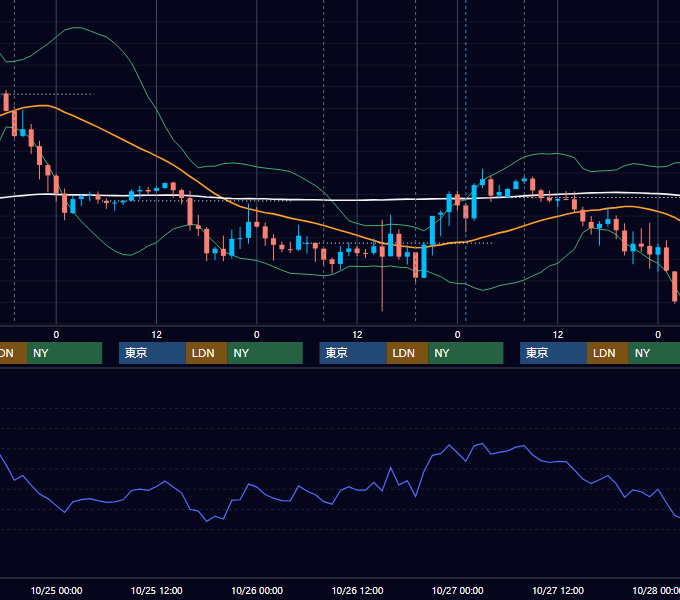Image resolution: width=680 pixels, height=600 pixels.
Task: Click the 10/27 12:00 date label
Action: point(558,590)
